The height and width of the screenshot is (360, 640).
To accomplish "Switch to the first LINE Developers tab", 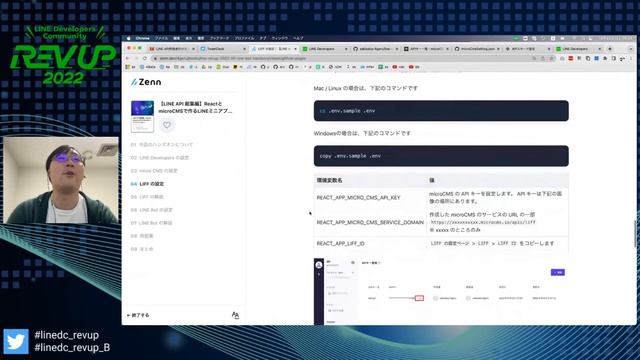I will [x=324, y=49].
